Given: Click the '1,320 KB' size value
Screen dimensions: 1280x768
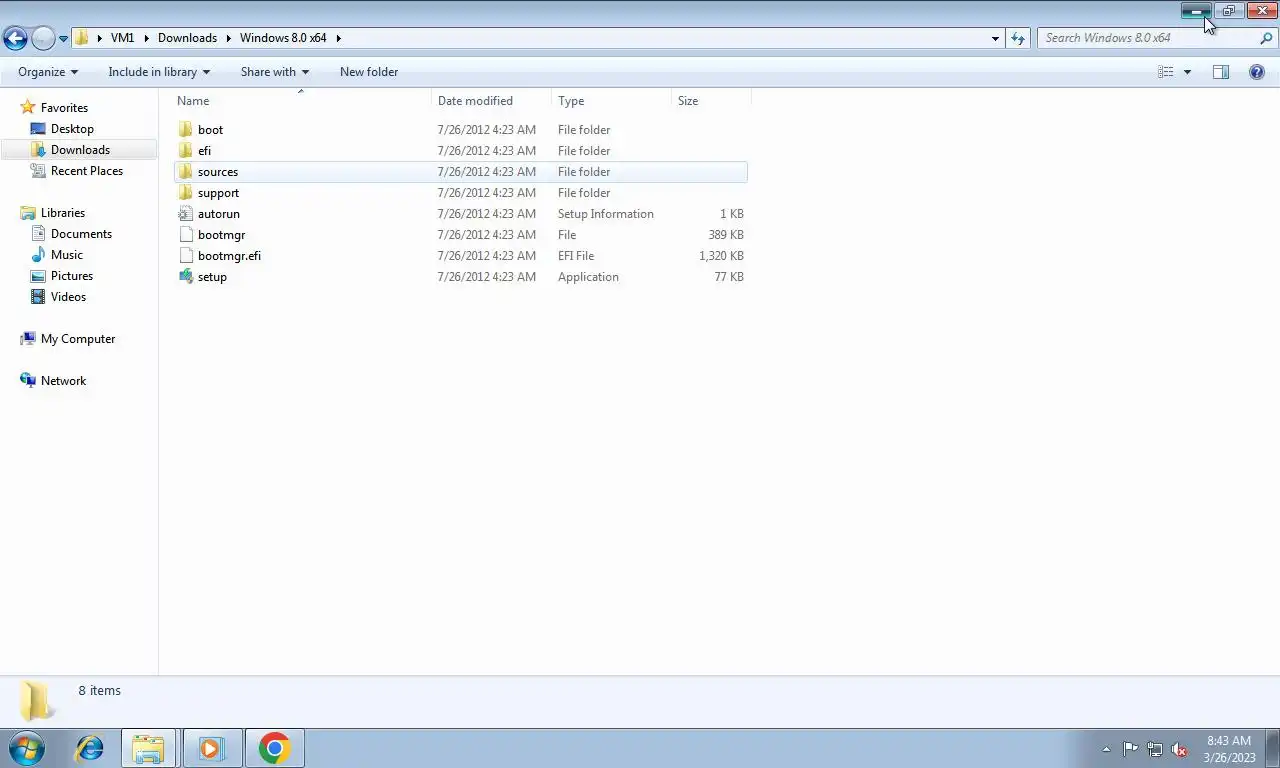Looking at the screenshot, I should [721, 256].
